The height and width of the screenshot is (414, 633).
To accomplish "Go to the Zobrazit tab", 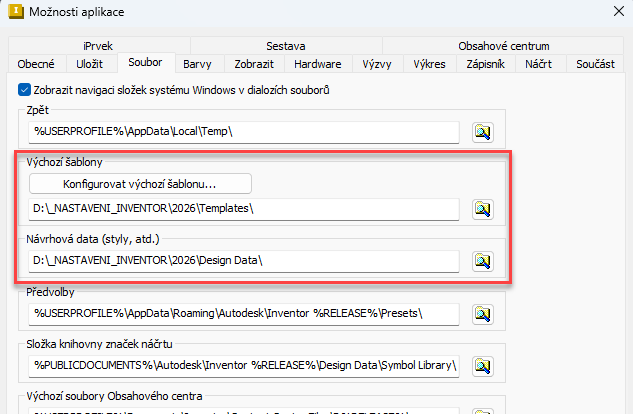I will [254, 64].
